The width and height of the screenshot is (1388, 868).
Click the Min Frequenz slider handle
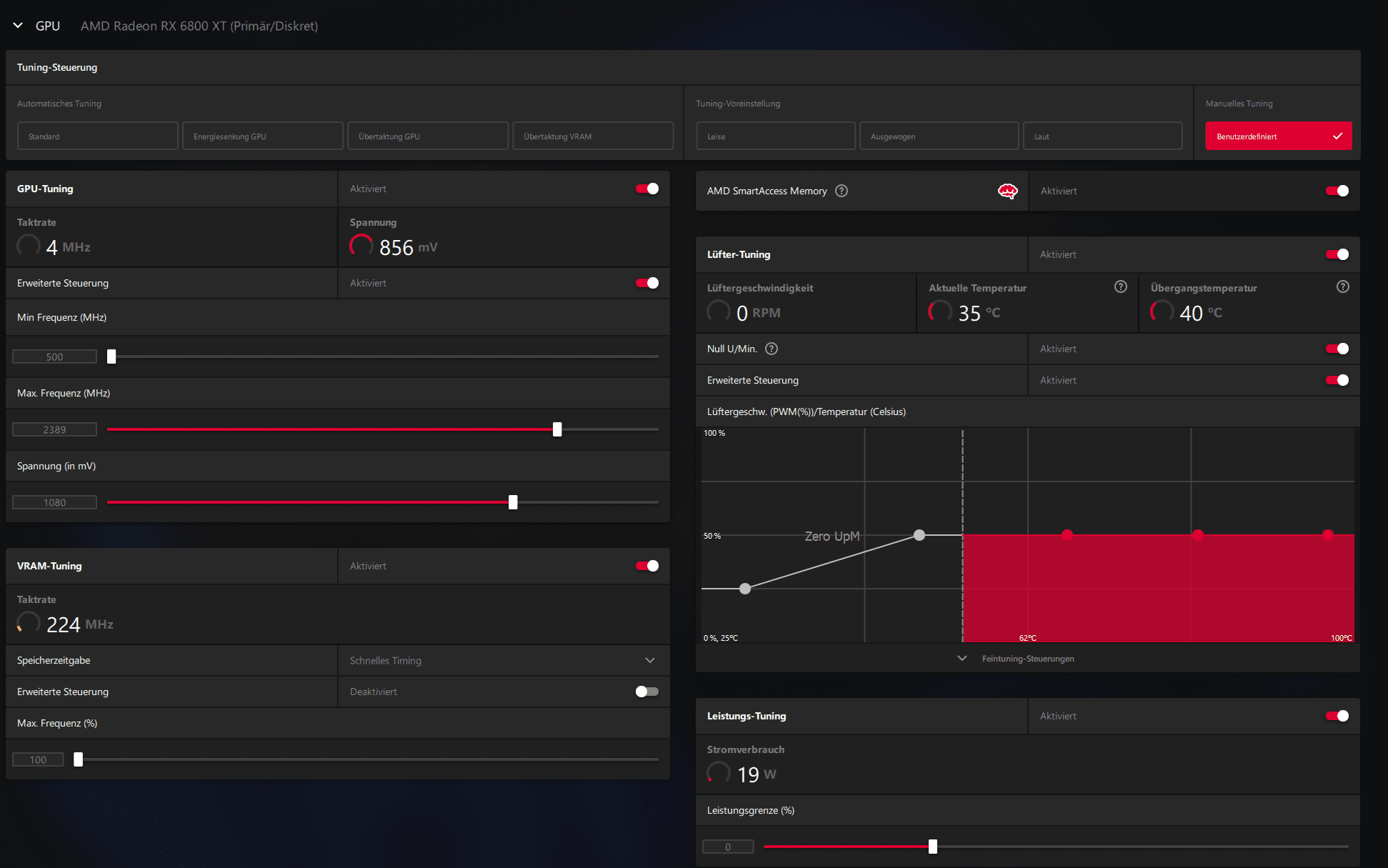tap(111, 356)
